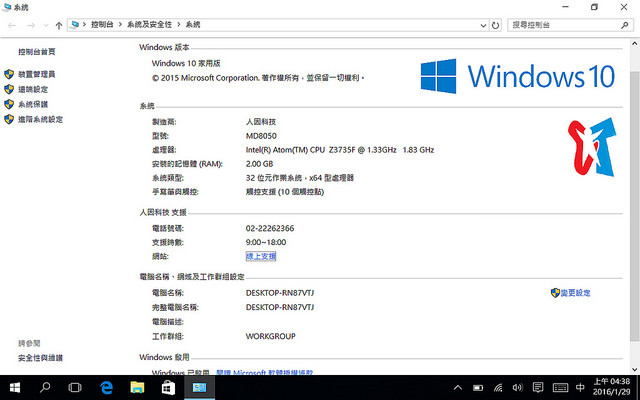This screenshot has height=400, width=640.
Task: Launch Microsoft Edge from taskbar
Action: coord(106,387)
